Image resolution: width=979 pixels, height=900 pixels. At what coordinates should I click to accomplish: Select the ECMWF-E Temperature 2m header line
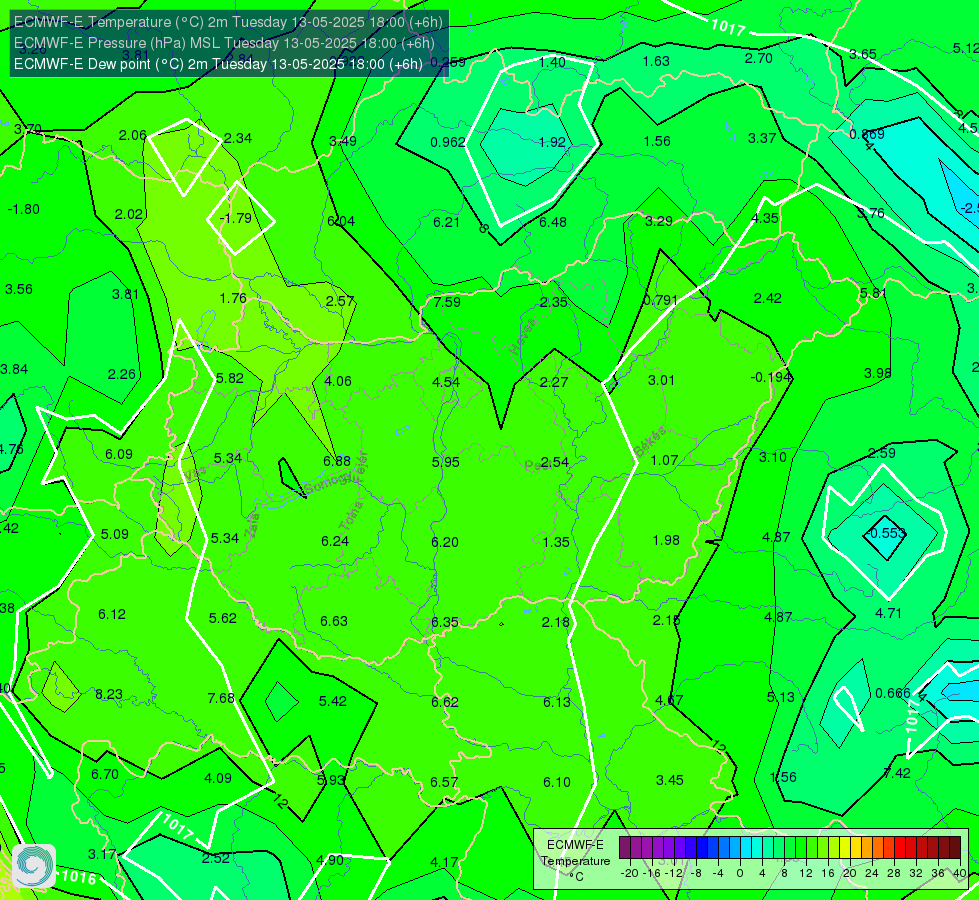228,22
